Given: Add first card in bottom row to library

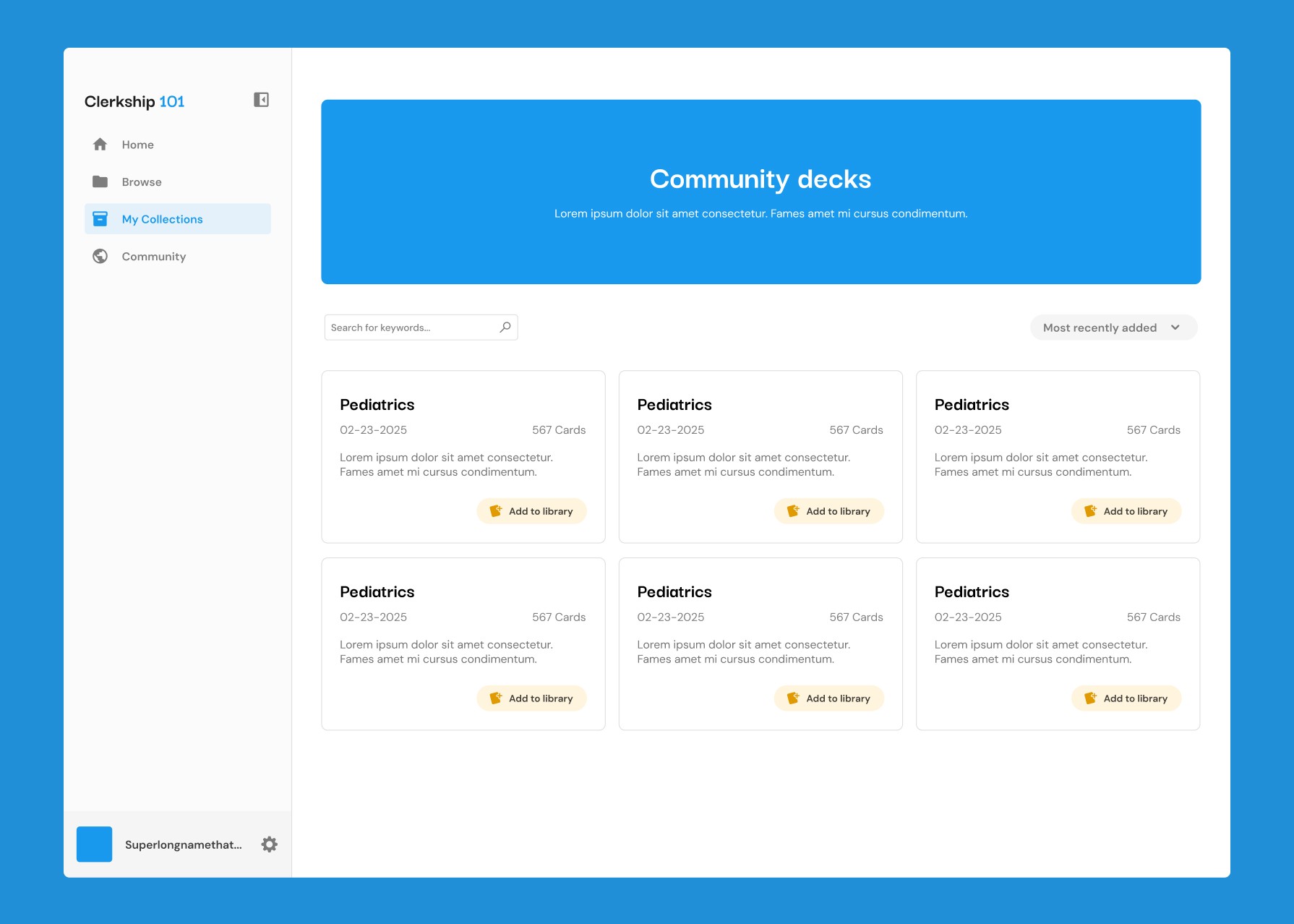Looking at the screenshot, I should tap(532, 698).
